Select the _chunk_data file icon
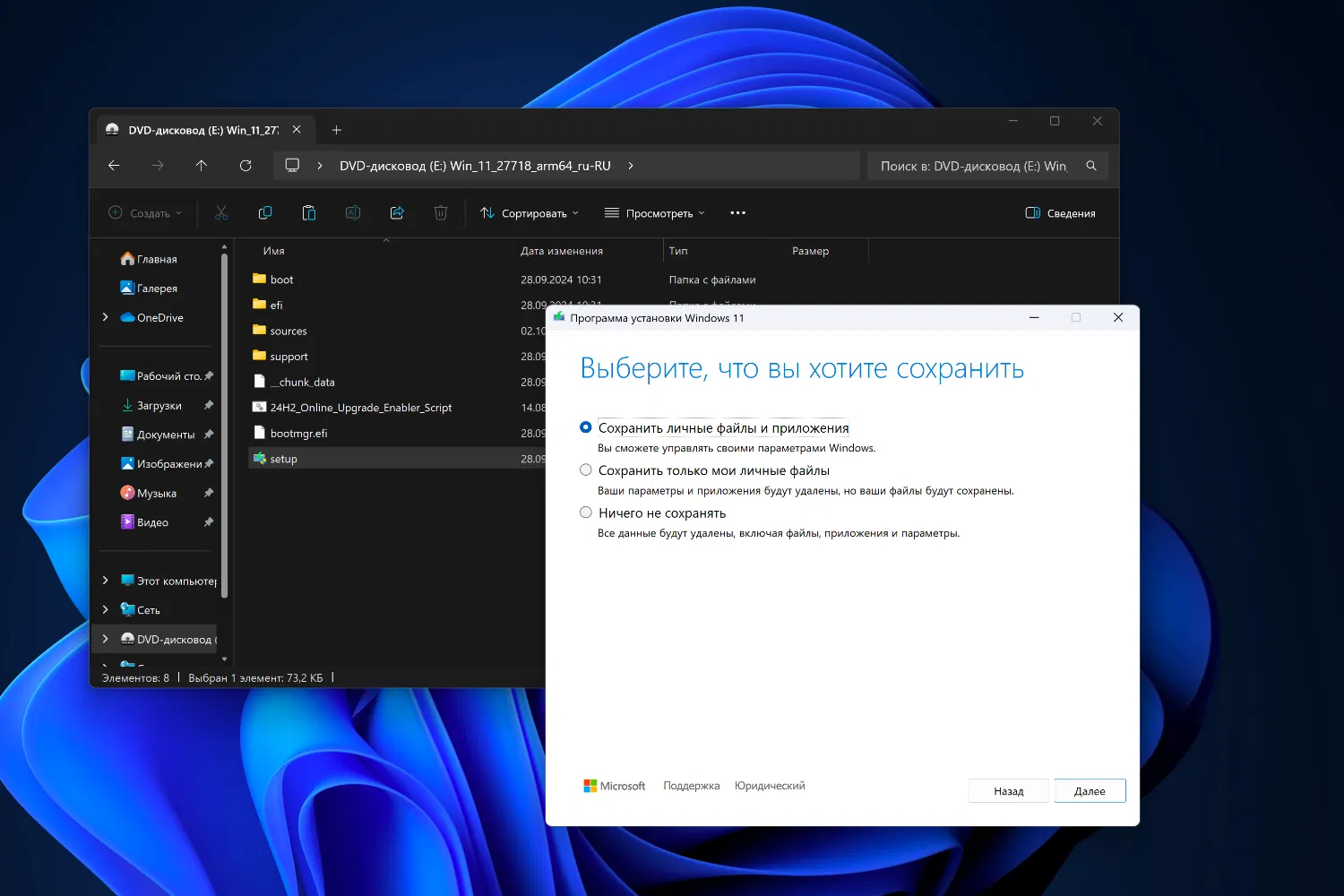The image size is (1344, 896). click(x=259, y=381)
